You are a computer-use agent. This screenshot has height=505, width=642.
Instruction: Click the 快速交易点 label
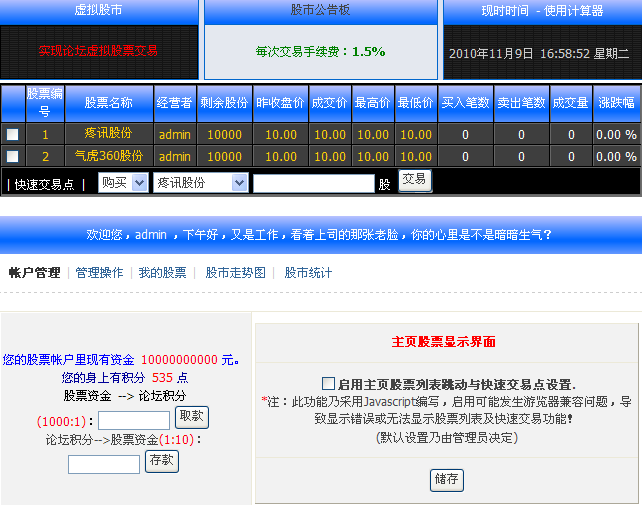click(x=45, y=185)
